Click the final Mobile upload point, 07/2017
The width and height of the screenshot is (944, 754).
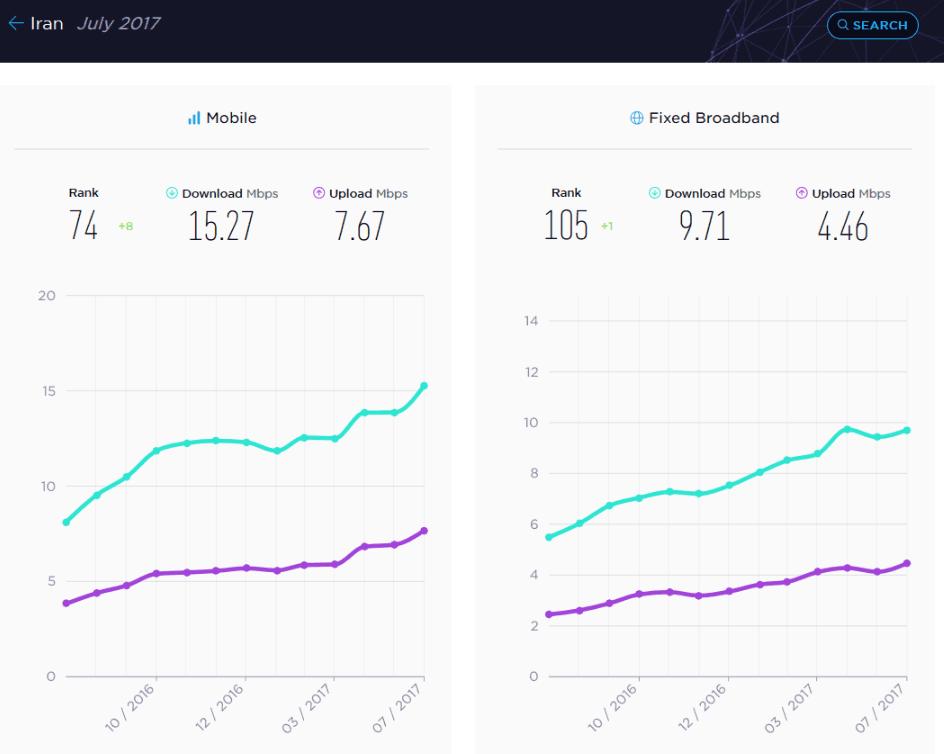(x=424, y=531)
